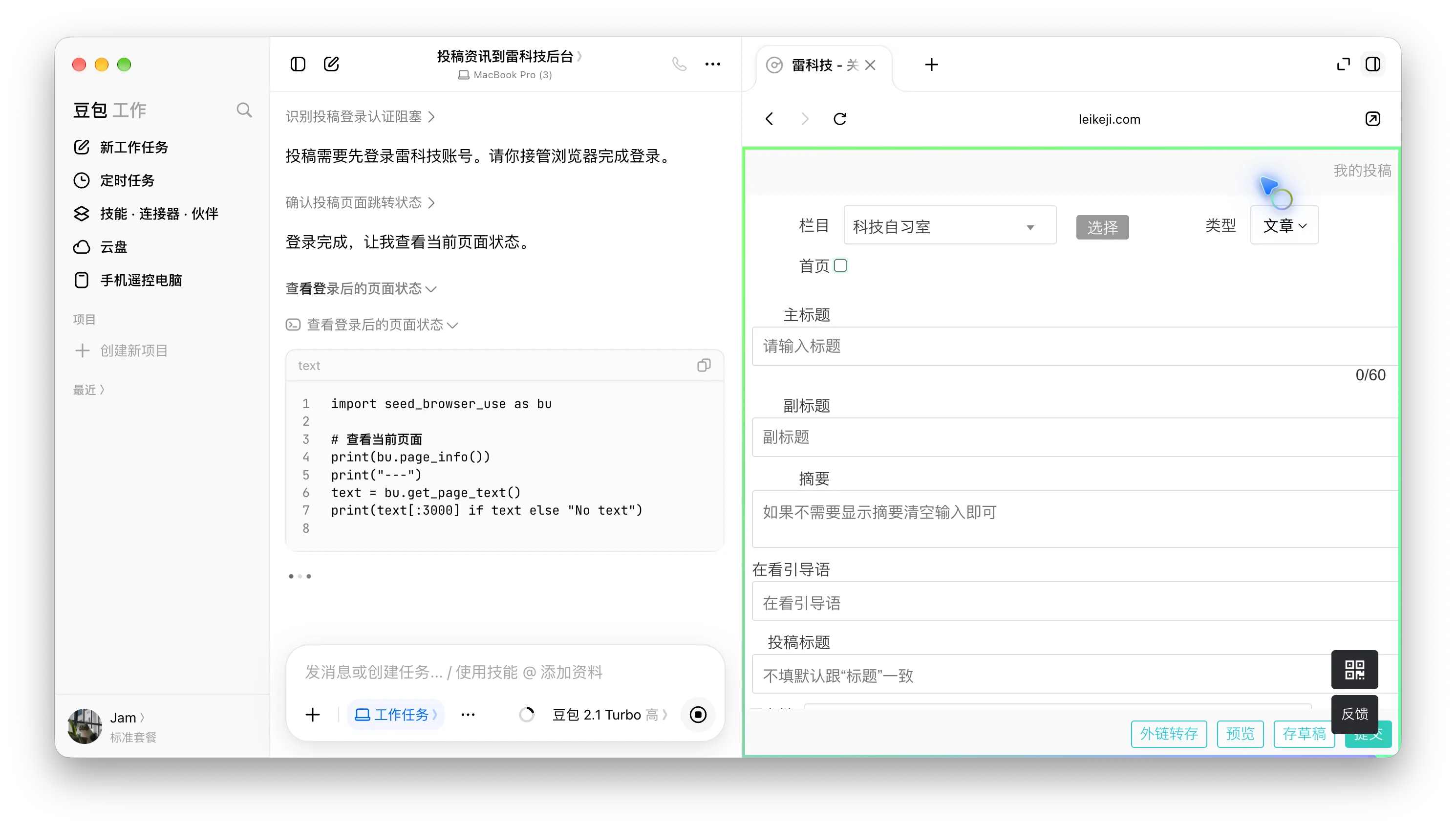Expand the 最近 section
Viewport: 1456px width, 830px height.
click(x=89, y=390)
